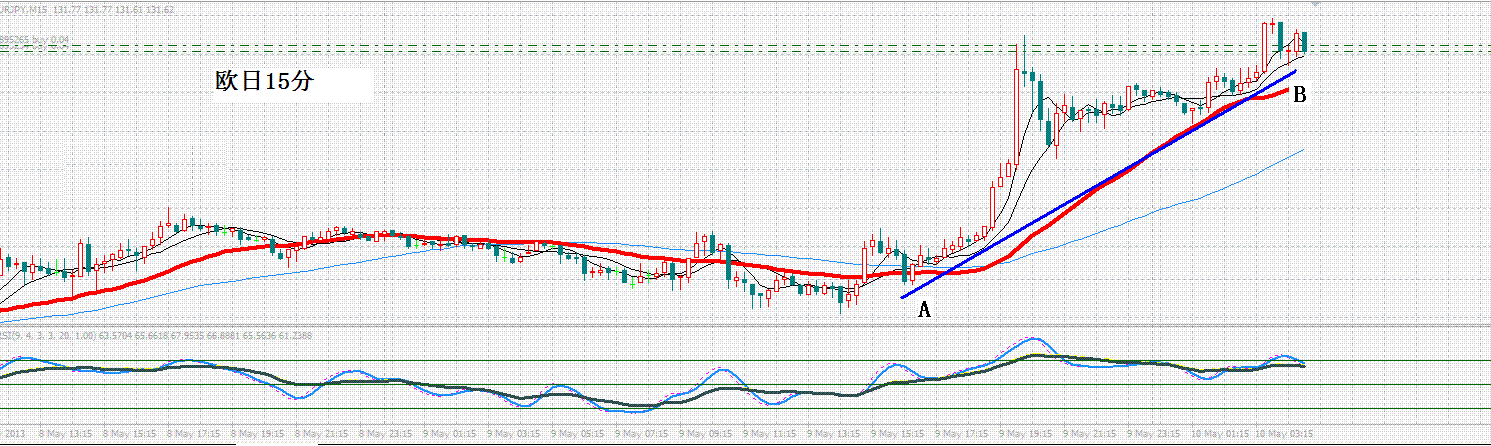Click the letter B annotation label
This screenshot has width=1491, height=446.
1300,95
